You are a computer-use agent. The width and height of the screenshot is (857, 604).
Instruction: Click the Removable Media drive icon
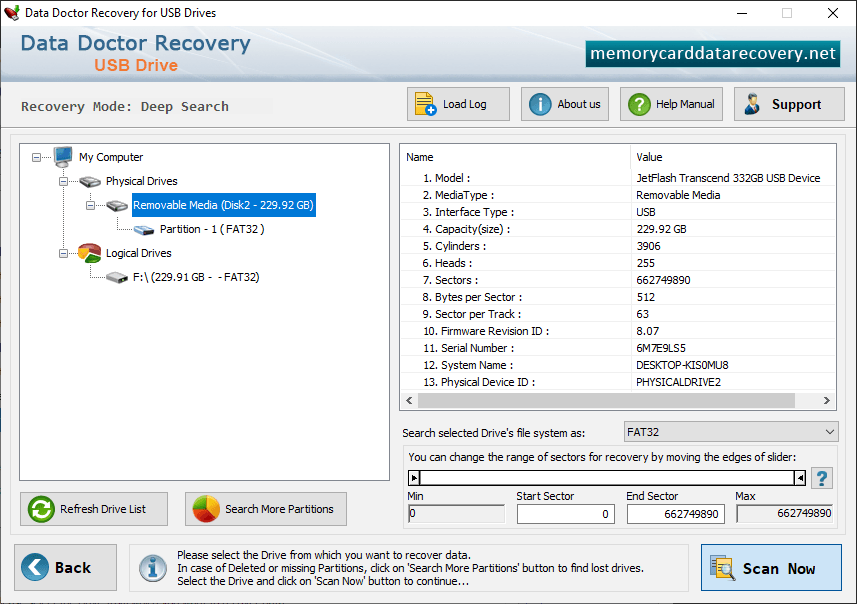(117, 206)
